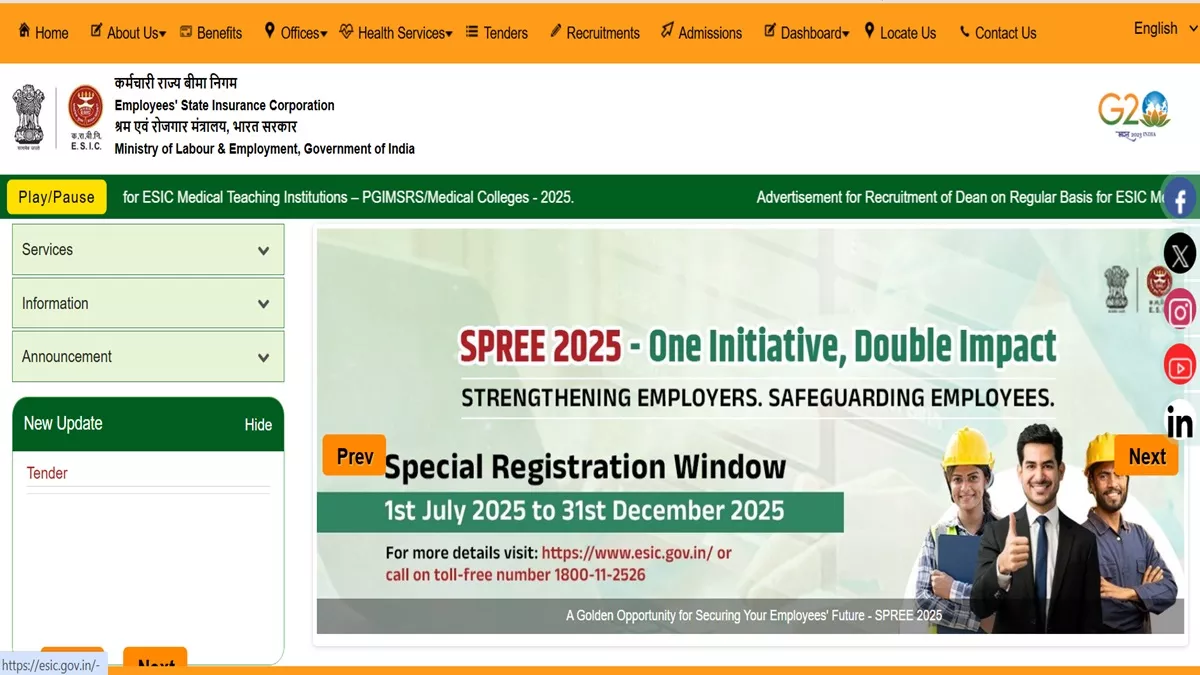Image resolution: width=1200 pixels, height=675 pixels.
Task: Click the Next slide button on banner
Action: tap(1147, 456)
